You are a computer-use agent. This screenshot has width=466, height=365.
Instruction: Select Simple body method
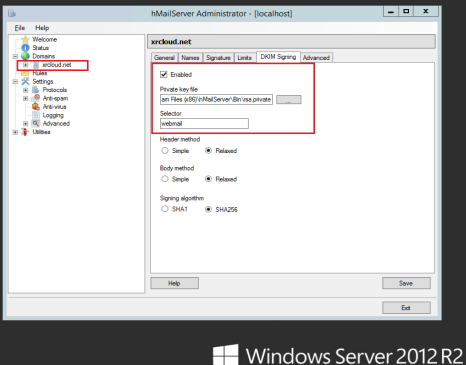165,179
